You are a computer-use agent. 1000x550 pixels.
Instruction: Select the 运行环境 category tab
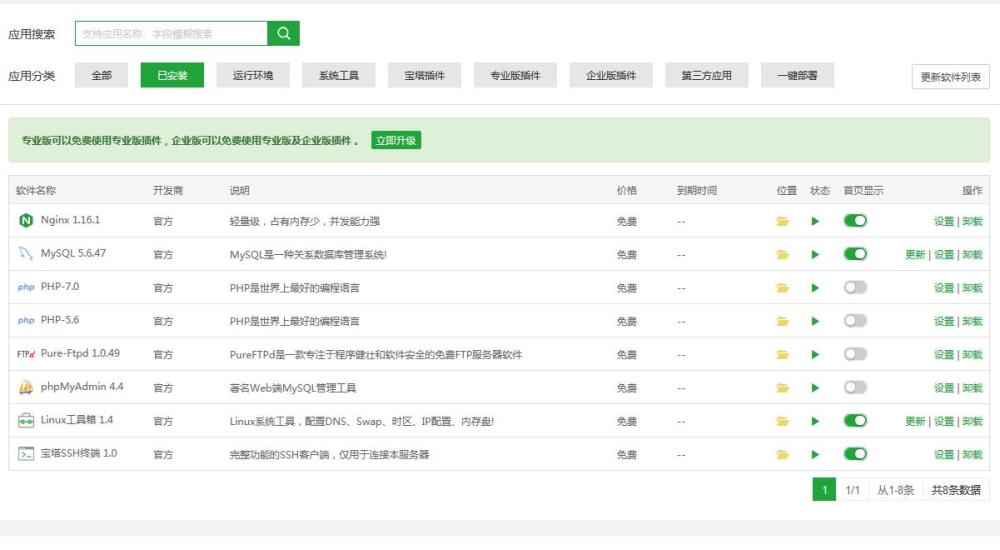(x=253, y=75)
